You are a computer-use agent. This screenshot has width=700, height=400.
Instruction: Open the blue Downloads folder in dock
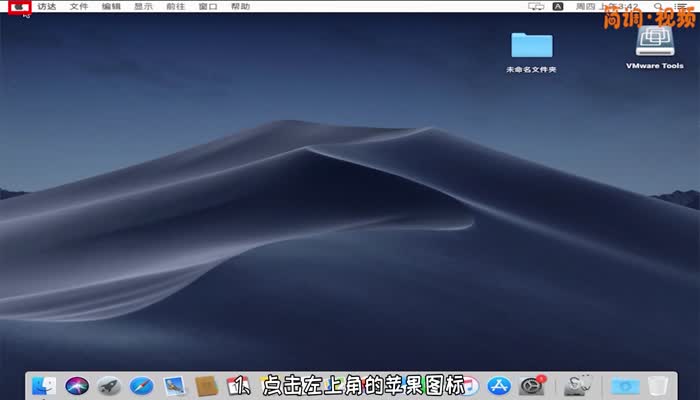(x=624, y=386)
